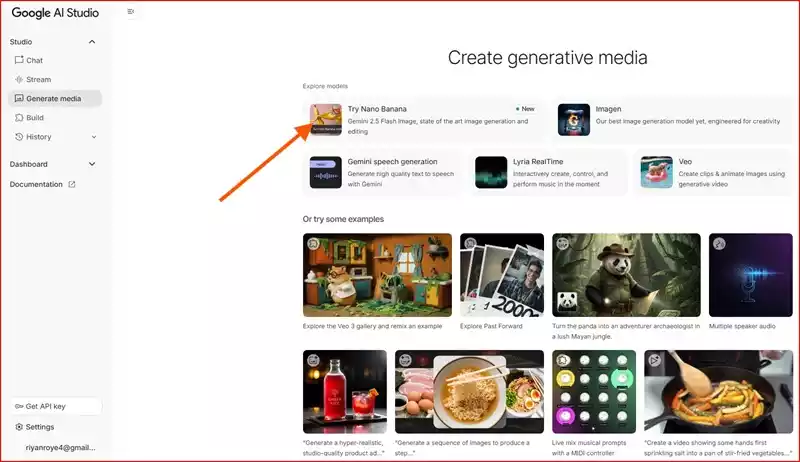The width and height of the screenshot is (800, 462).
Task: Open the hyper-realistic product ad example
Action: pos(345,392)
